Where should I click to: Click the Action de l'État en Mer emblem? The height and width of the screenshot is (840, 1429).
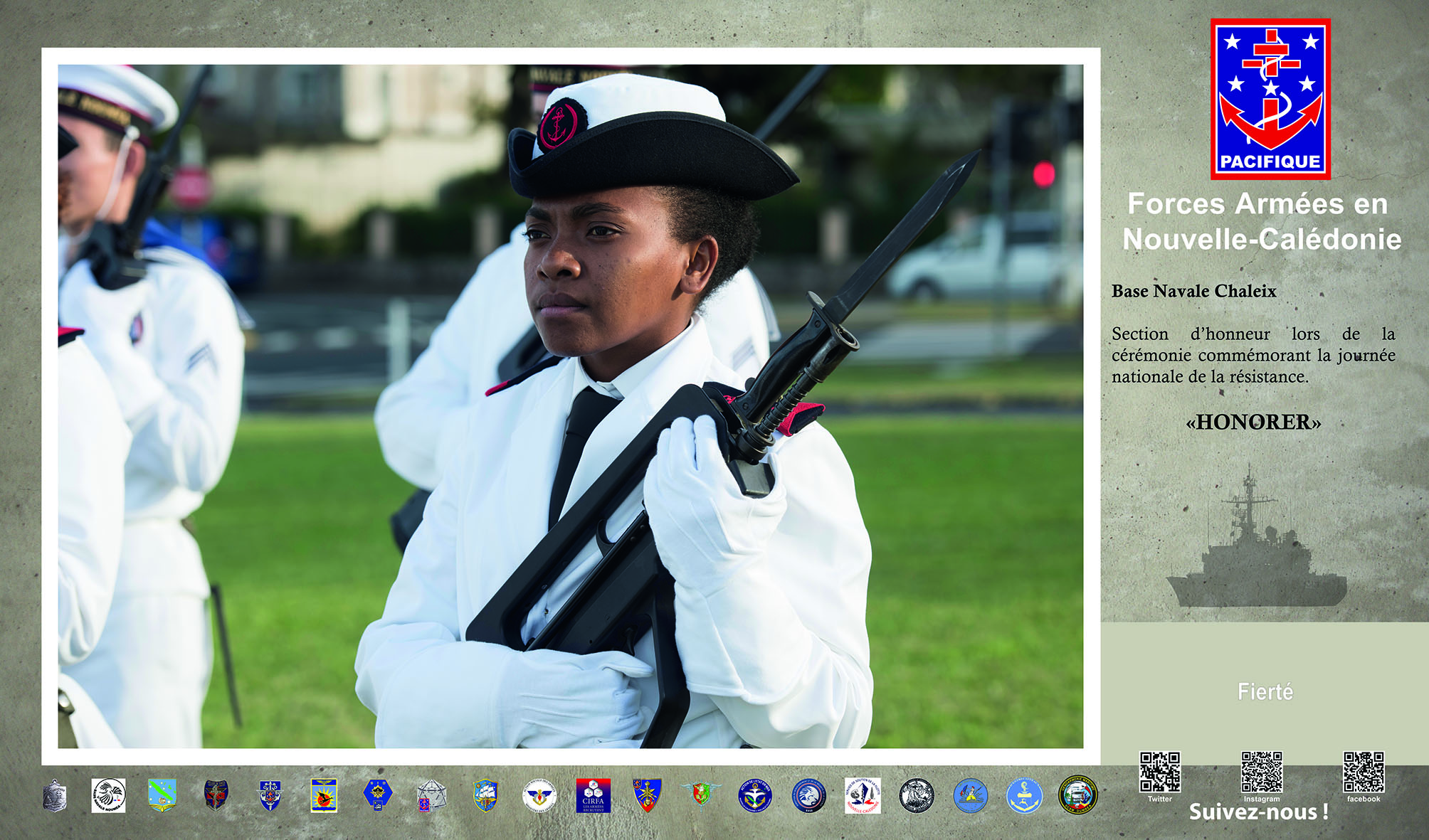click(755, 795)
